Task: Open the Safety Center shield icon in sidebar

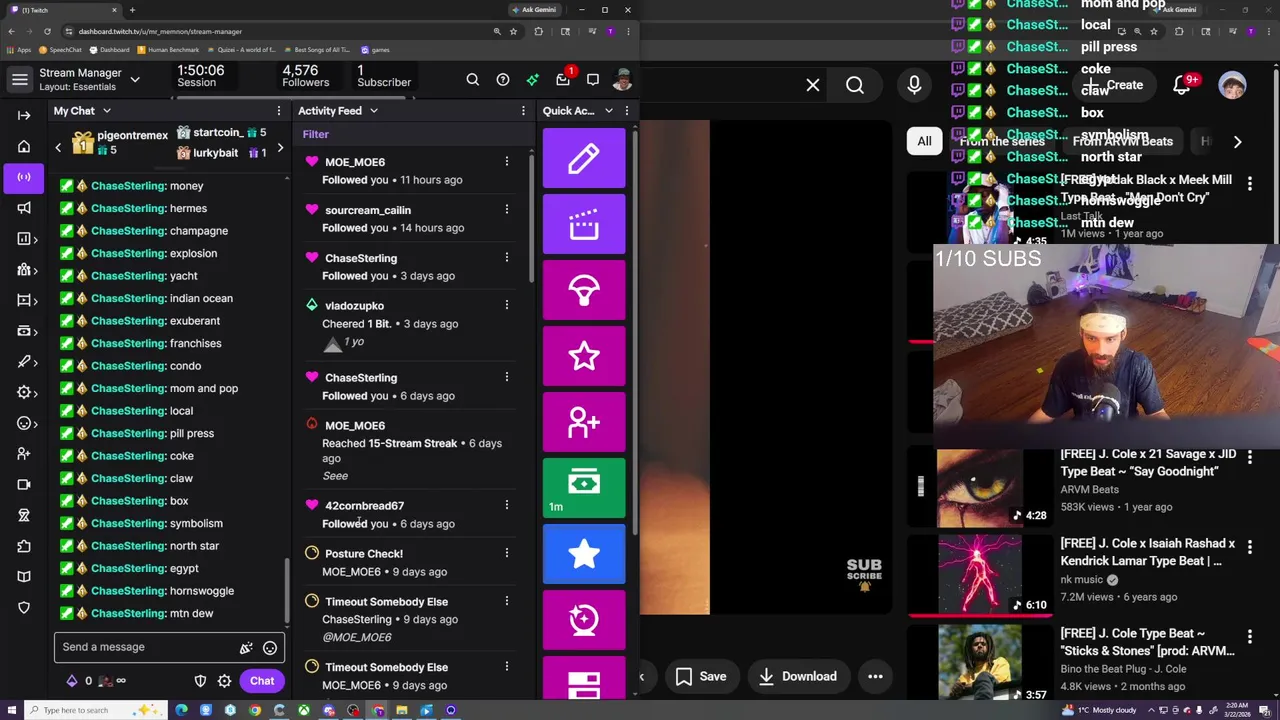Action: [24, 607]
